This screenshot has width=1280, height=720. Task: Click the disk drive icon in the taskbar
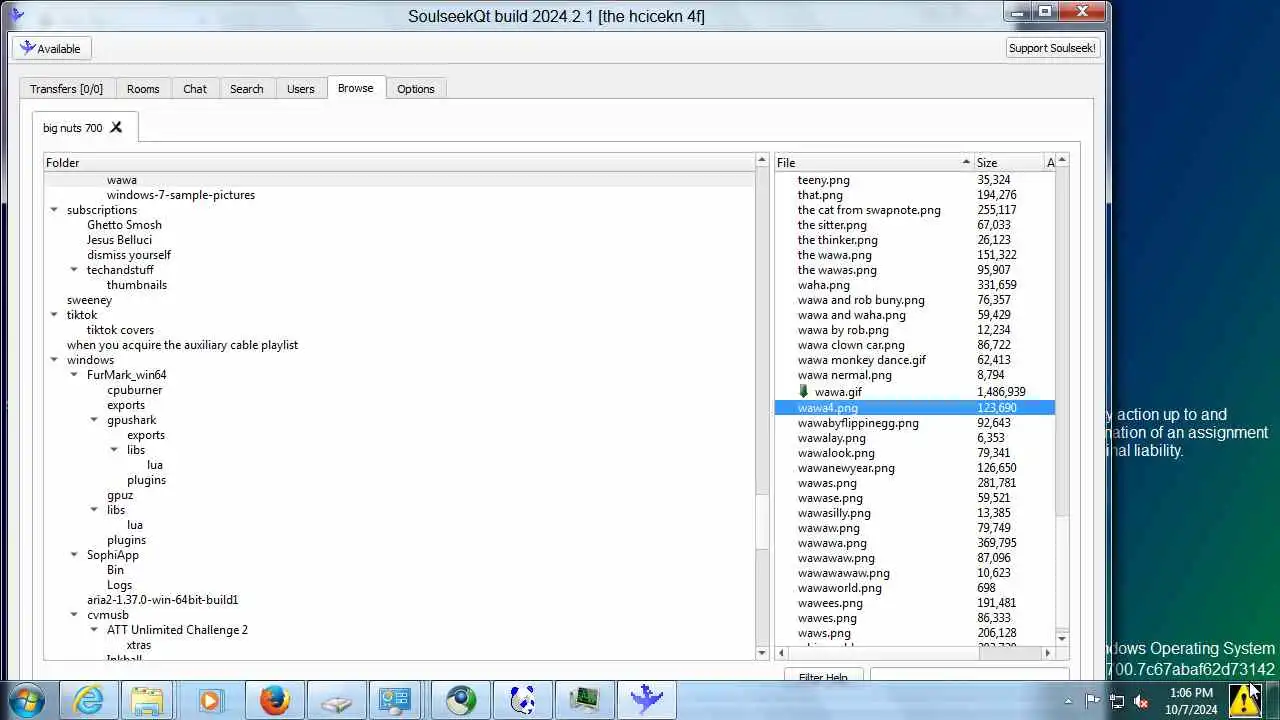click(x=337, y=700)
